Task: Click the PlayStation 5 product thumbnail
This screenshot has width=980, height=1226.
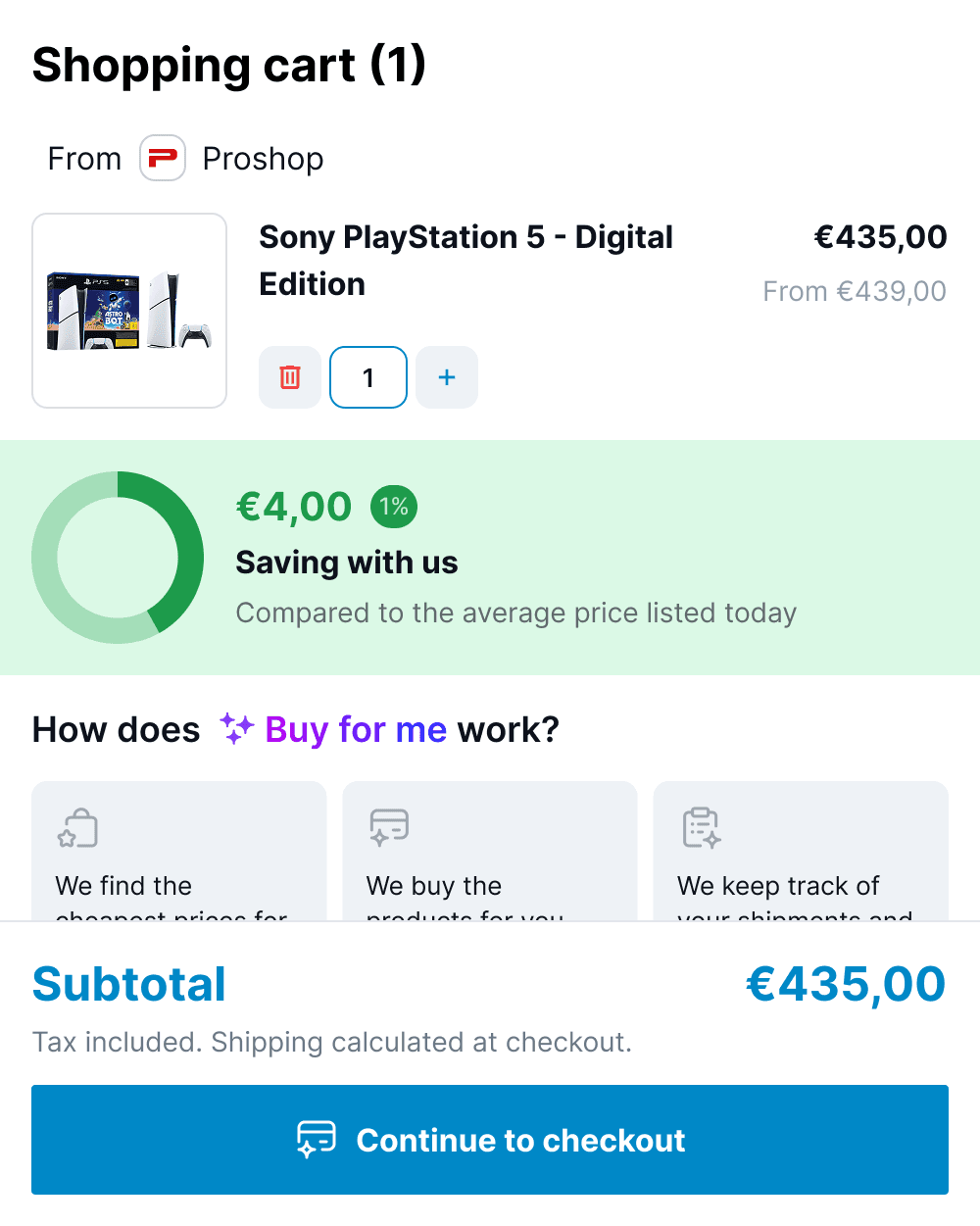Action: click(129, 310)
